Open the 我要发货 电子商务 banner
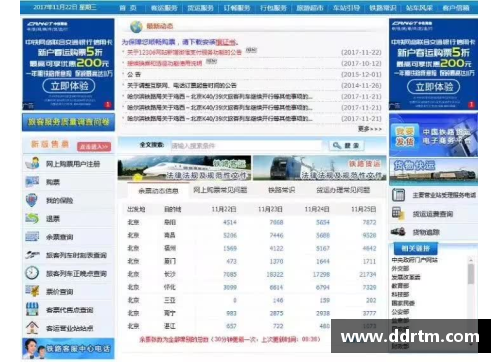 pos(433,135)
